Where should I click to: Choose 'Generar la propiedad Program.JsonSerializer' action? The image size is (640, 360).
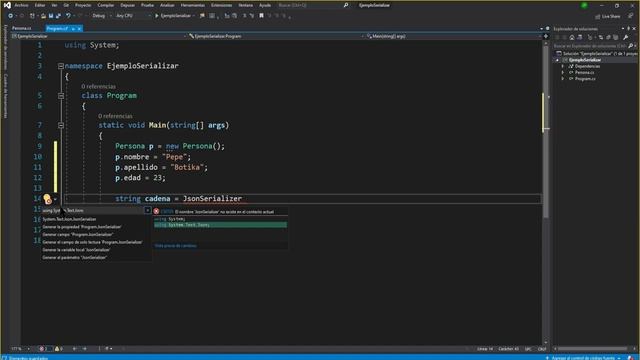[x=82, y=227]
